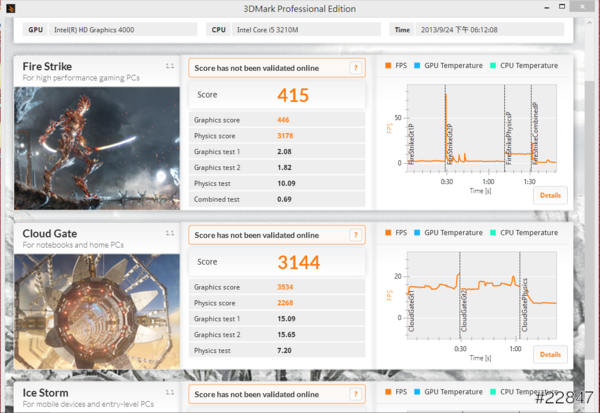Click the FireStrikePhysicsP marker in the chart
Viewport: 600px width, 413px height.
point(508,128)
